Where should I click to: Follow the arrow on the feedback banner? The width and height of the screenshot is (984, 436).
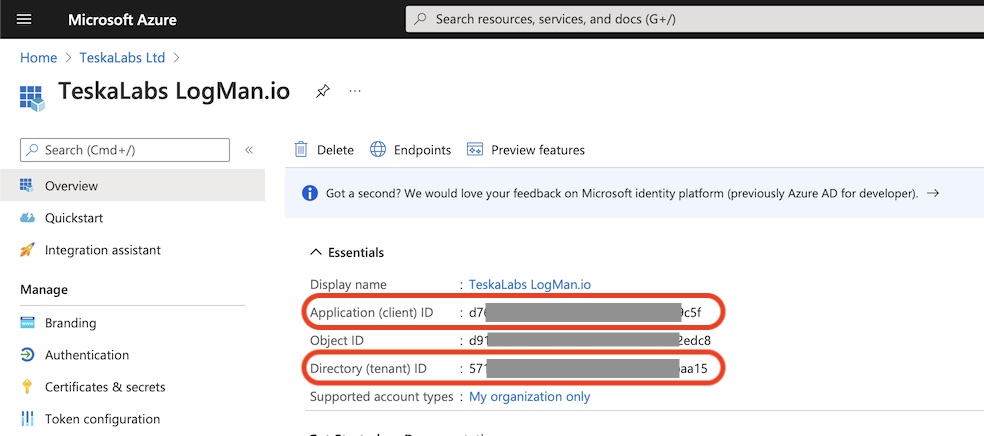933,193
